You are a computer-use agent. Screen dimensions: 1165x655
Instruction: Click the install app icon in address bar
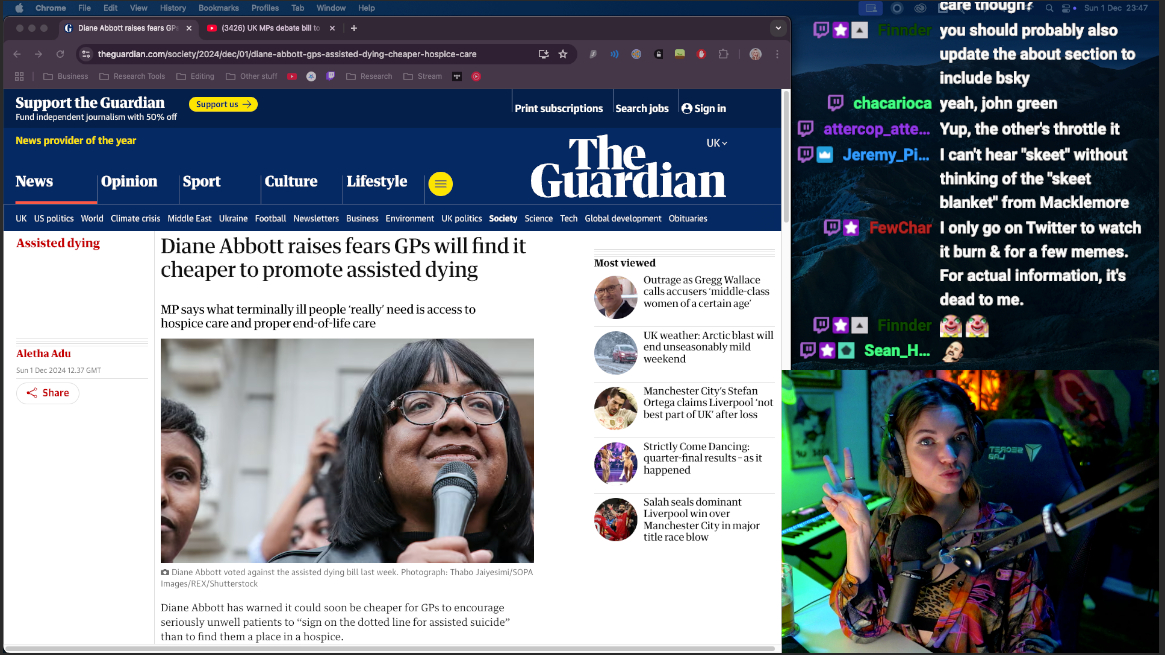click(543, 54)
